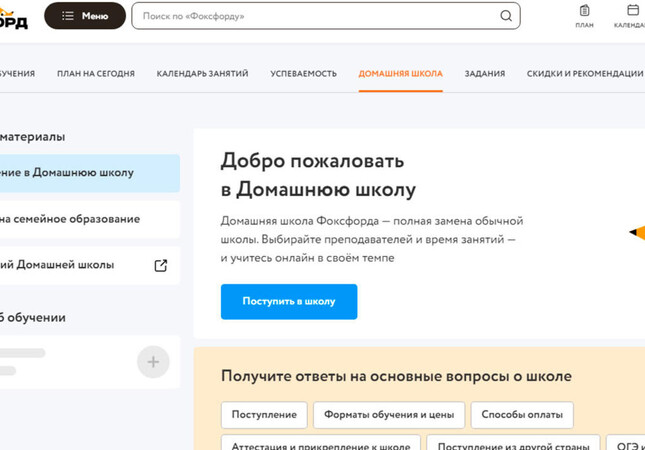
Task: Open the План clipboard icon
Action: pyautogui.click(x=584, y=16)
